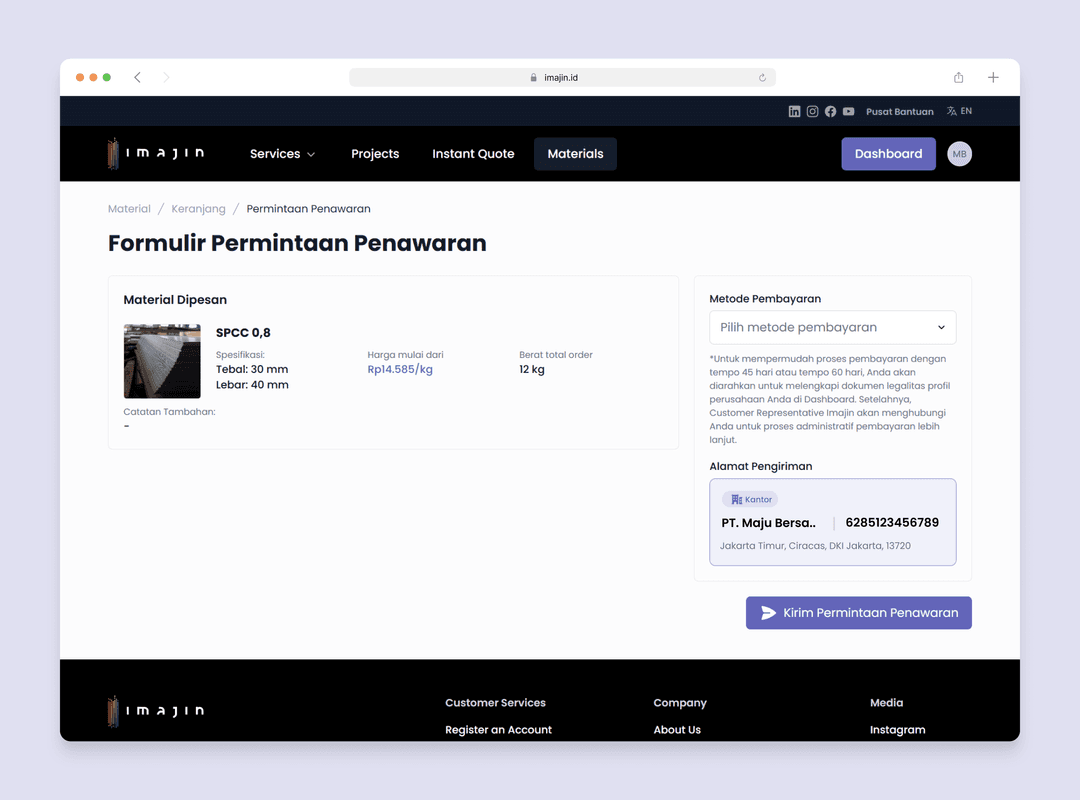This screenshot has height=800, width=1080.
Task: Open the Instagram icon in top bar
Action: click(x=812, y=112)
